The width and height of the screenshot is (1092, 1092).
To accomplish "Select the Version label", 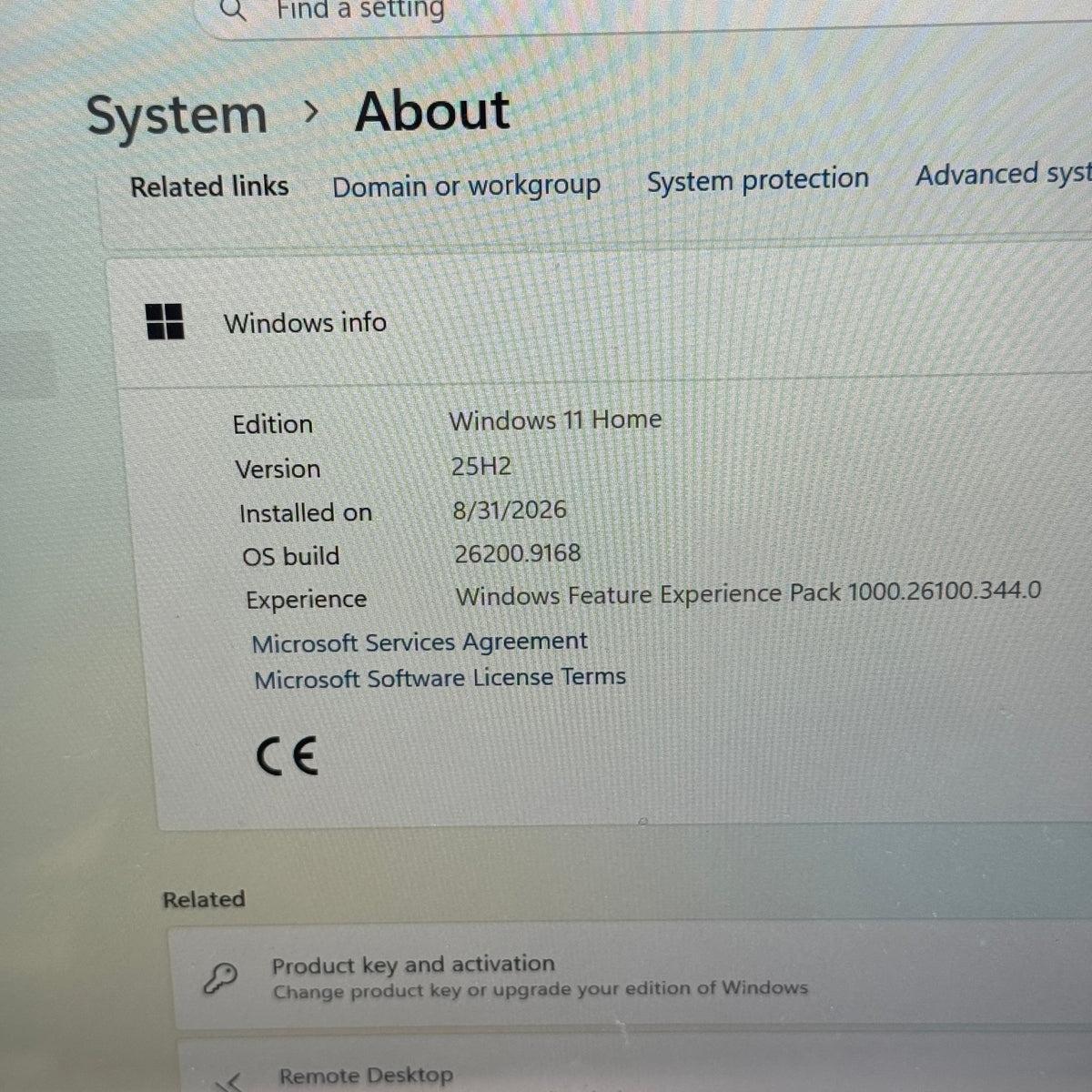I will tap(278, 470).
